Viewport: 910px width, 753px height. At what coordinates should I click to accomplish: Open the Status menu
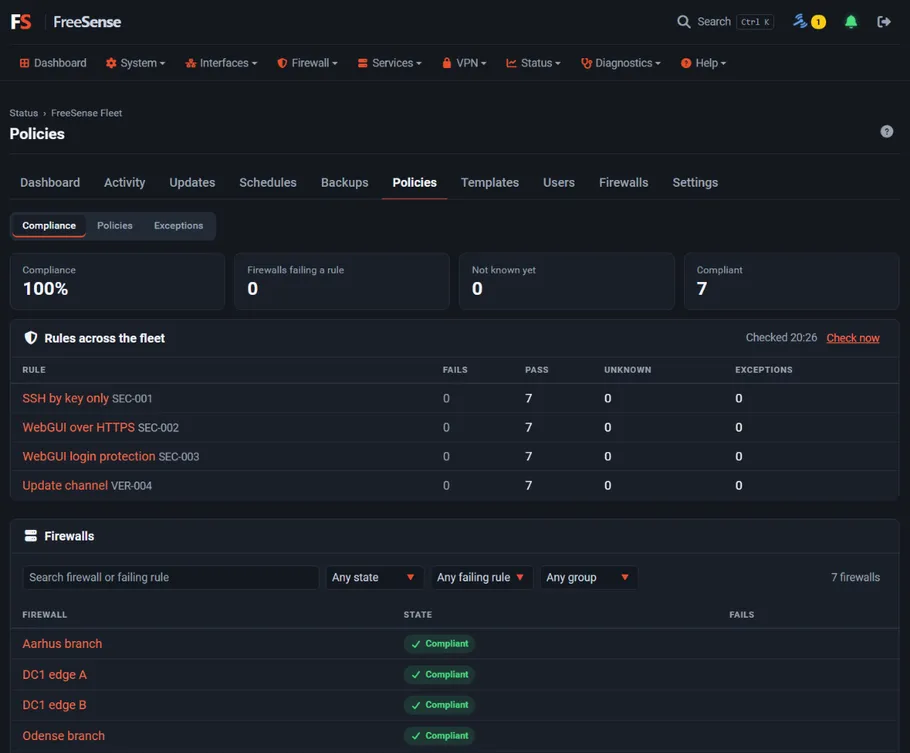[533, 63]
